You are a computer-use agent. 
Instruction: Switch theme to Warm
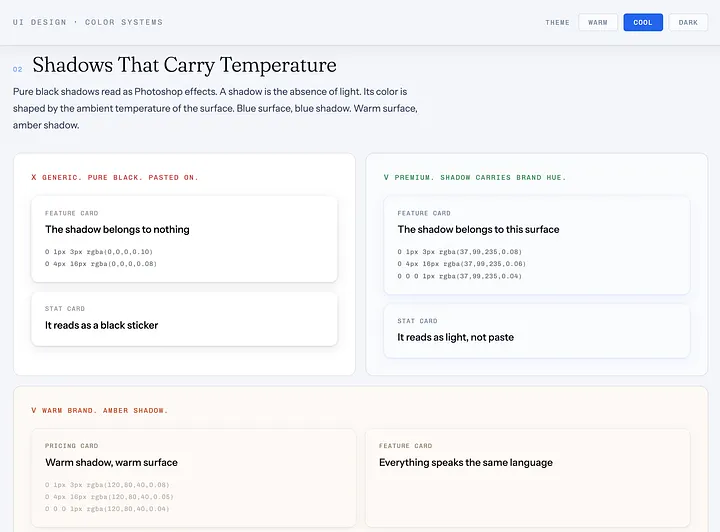tap(597, 22)
